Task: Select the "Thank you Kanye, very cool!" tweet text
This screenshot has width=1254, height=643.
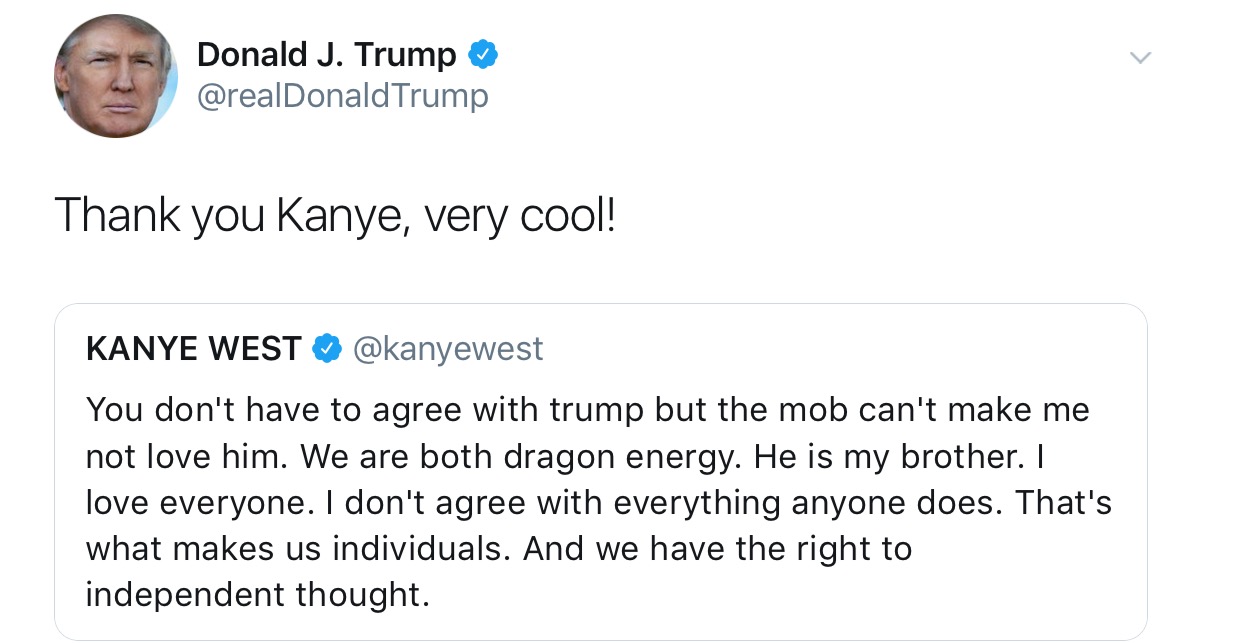Action: 335,216
